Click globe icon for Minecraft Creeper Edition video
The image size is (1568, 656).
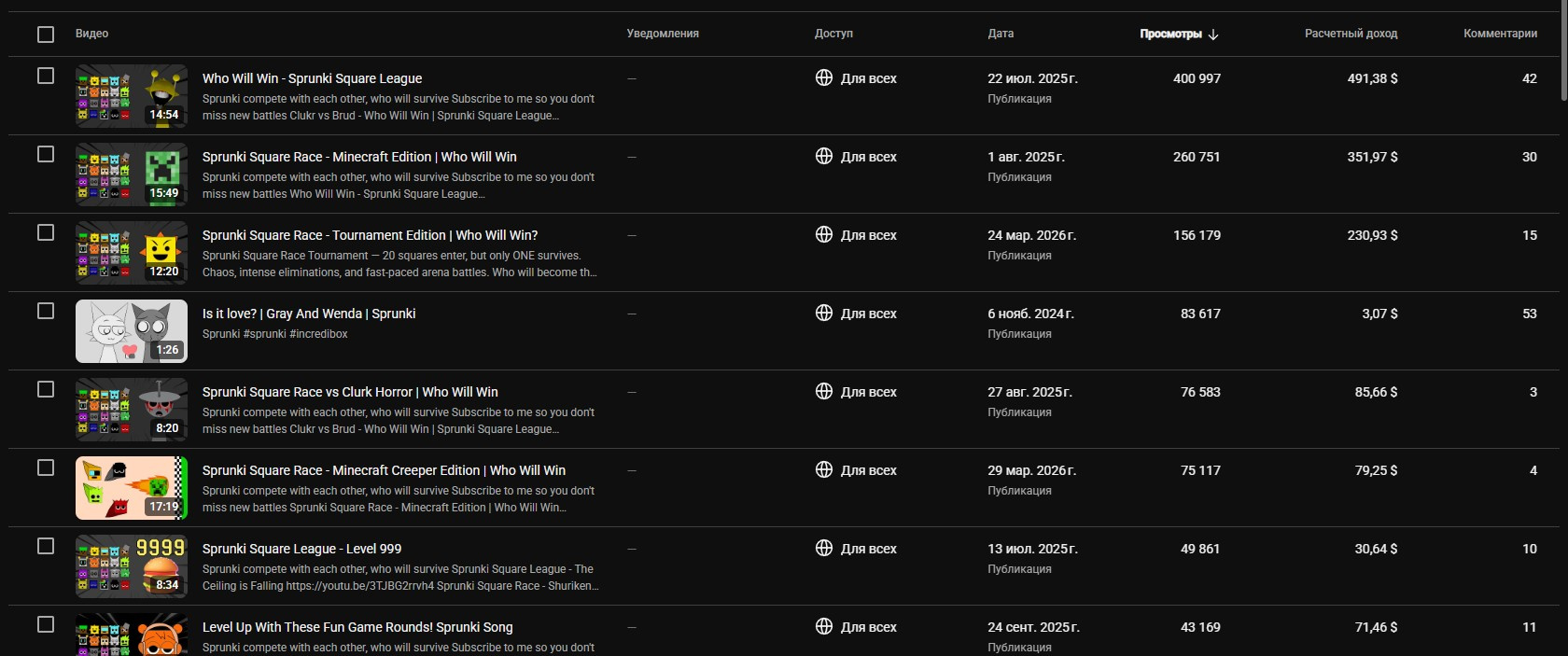pos(824,470)
